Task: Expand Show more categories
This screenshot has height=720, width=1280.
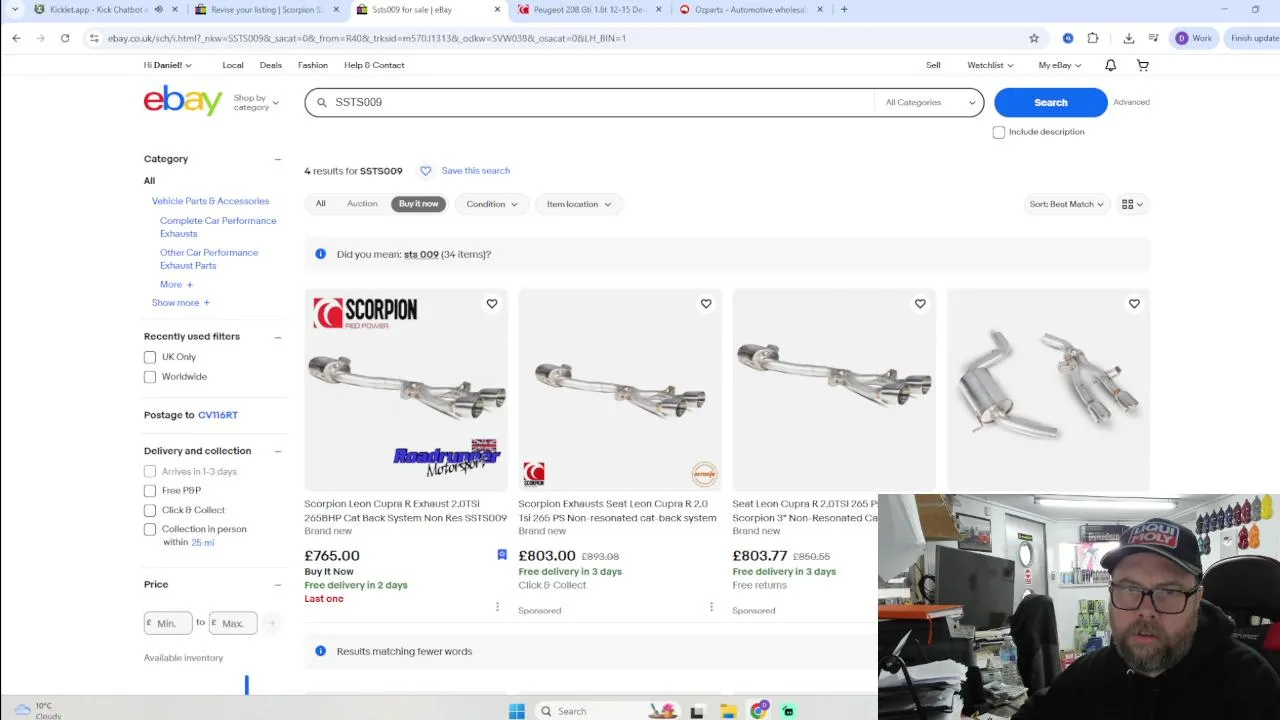Action: tap(180, 303)
